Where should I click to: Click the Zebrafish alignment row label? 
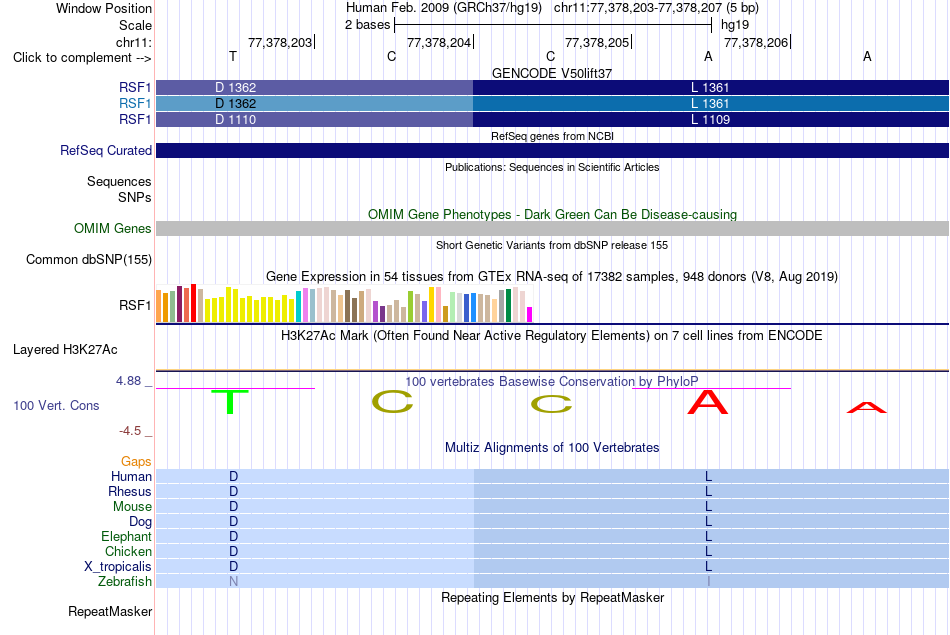click(125, 581)
